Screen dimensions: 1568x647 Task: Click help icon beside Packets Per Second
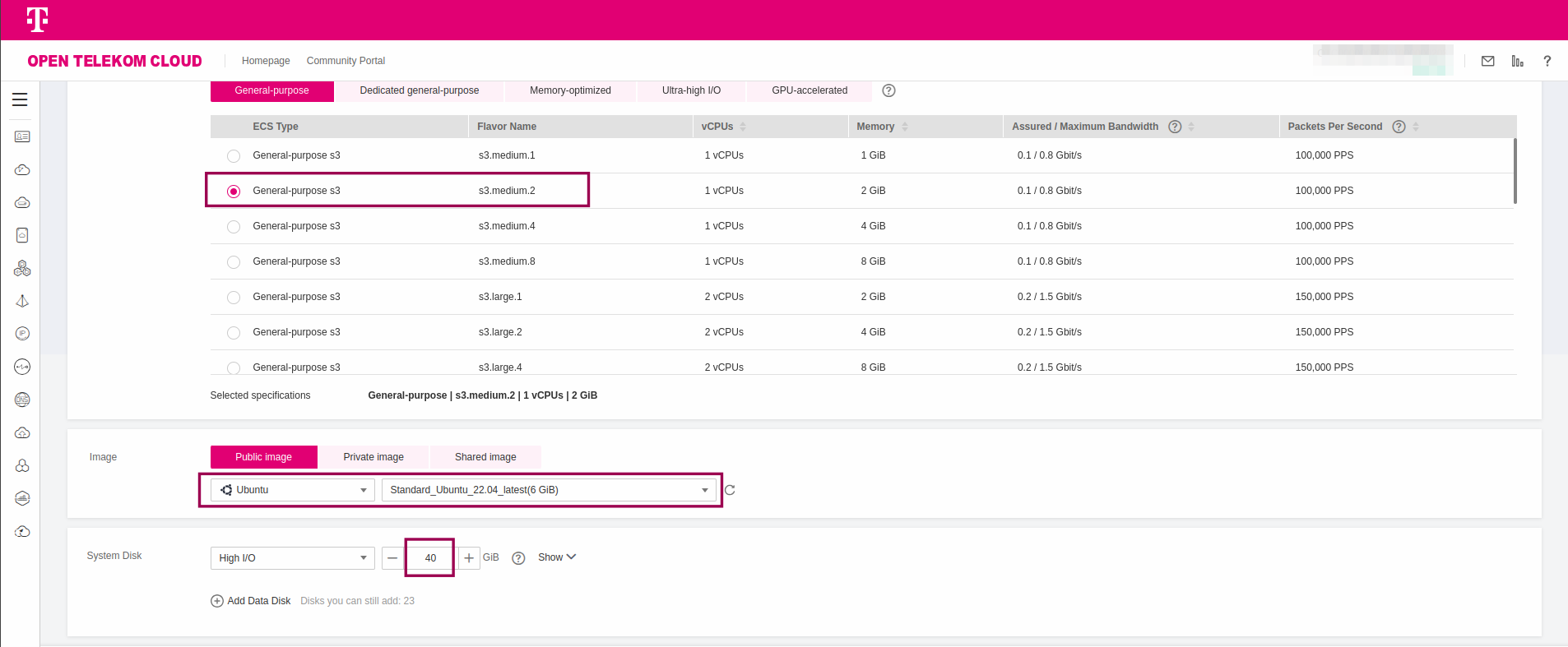tap(1399, 127)
